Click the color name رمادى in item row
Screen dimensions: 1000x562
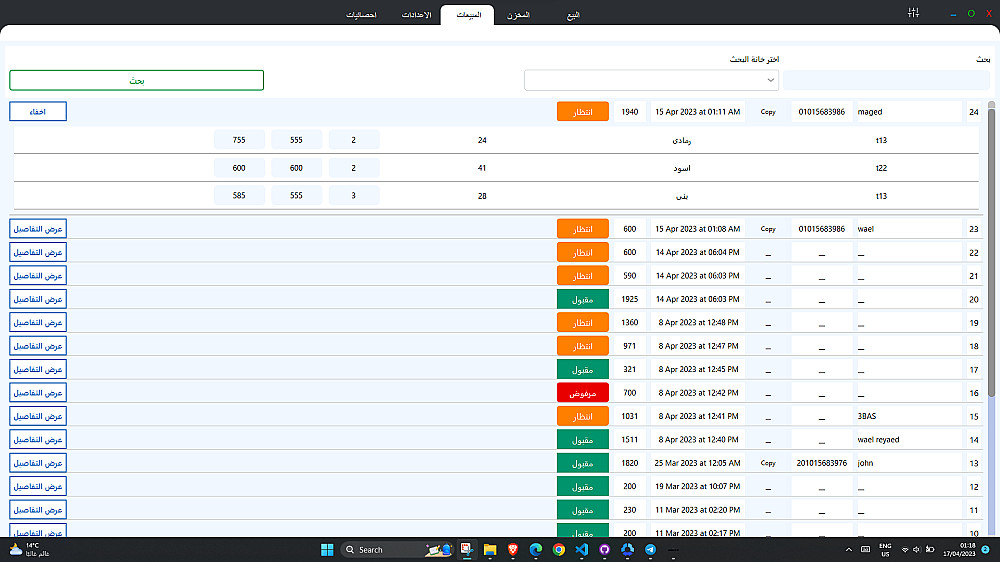click(682, 140)
